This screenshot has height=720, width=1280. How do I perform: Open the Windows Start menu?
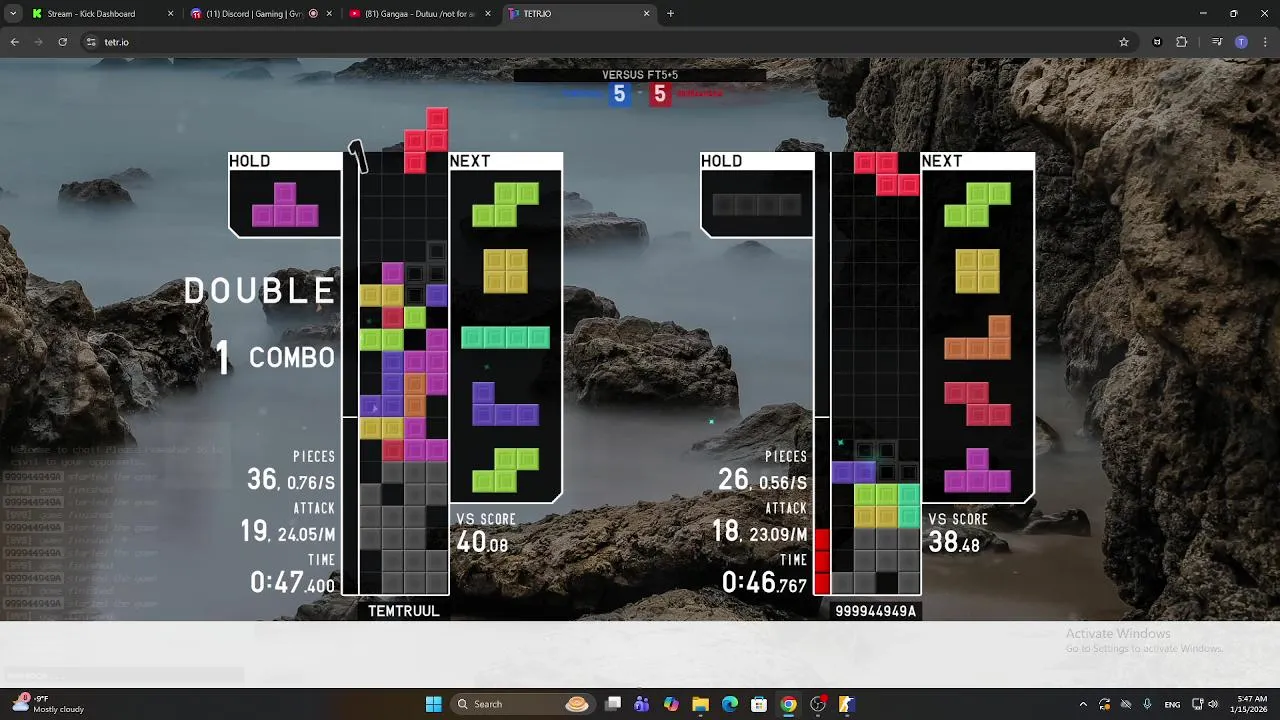tap(433, 704)
